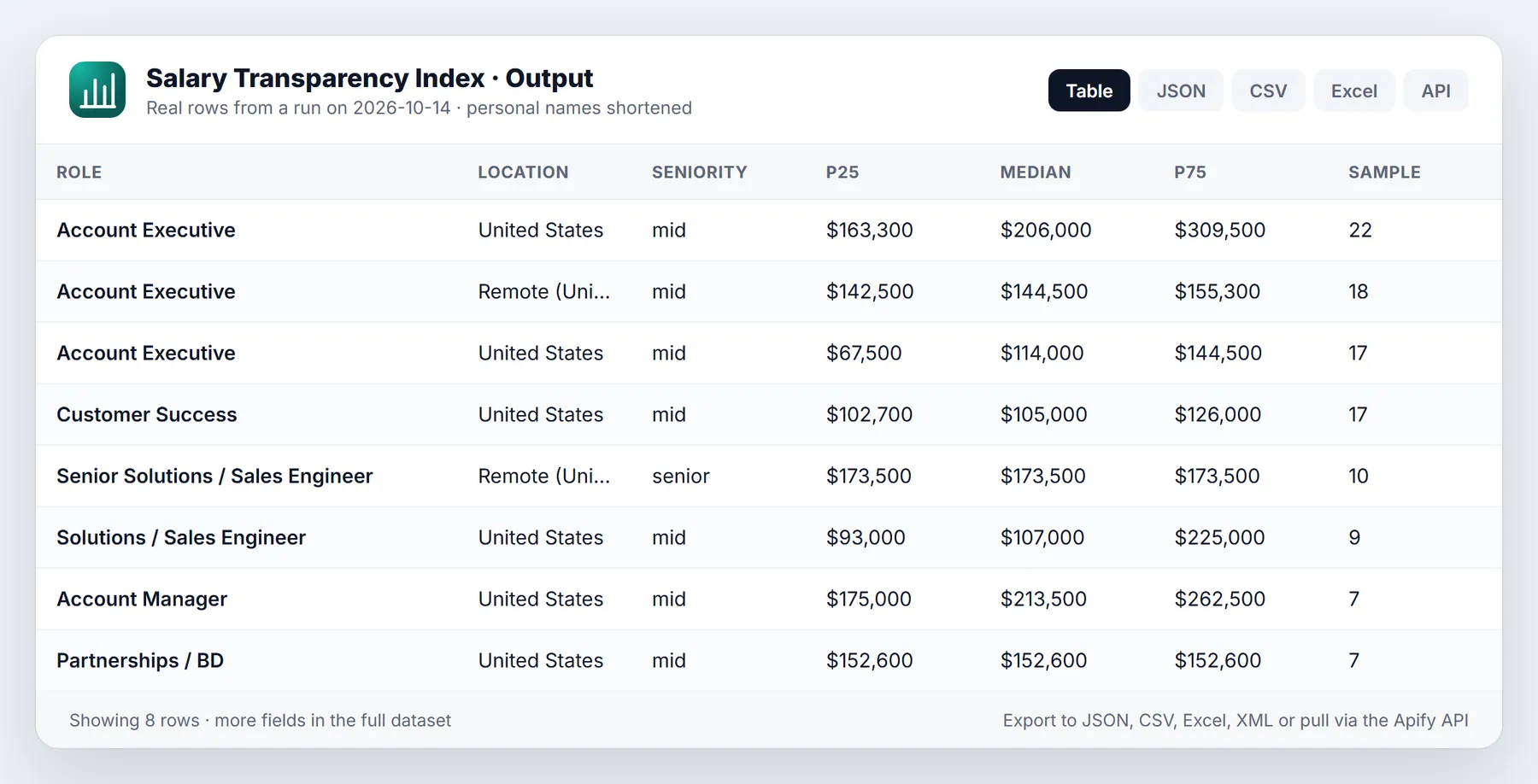Click the SAMPLE column header
Image resolution: width=1538 pixels, height=784 pixels.
coord(1384,173)
